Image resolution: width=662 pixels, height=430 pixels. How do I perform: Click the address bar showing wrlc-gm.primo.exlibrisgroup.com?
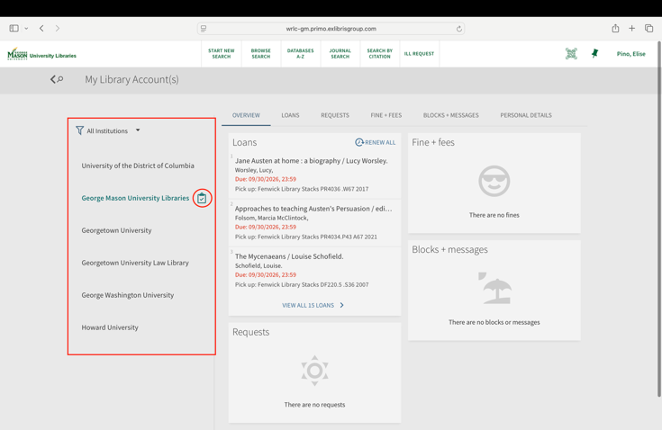coord(331,29)
